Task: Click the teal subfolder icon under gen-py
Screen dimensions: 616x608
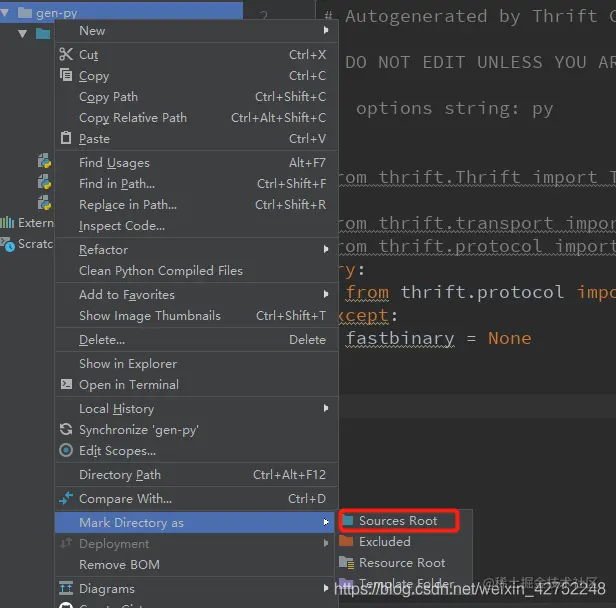Action: coord(43,34)
